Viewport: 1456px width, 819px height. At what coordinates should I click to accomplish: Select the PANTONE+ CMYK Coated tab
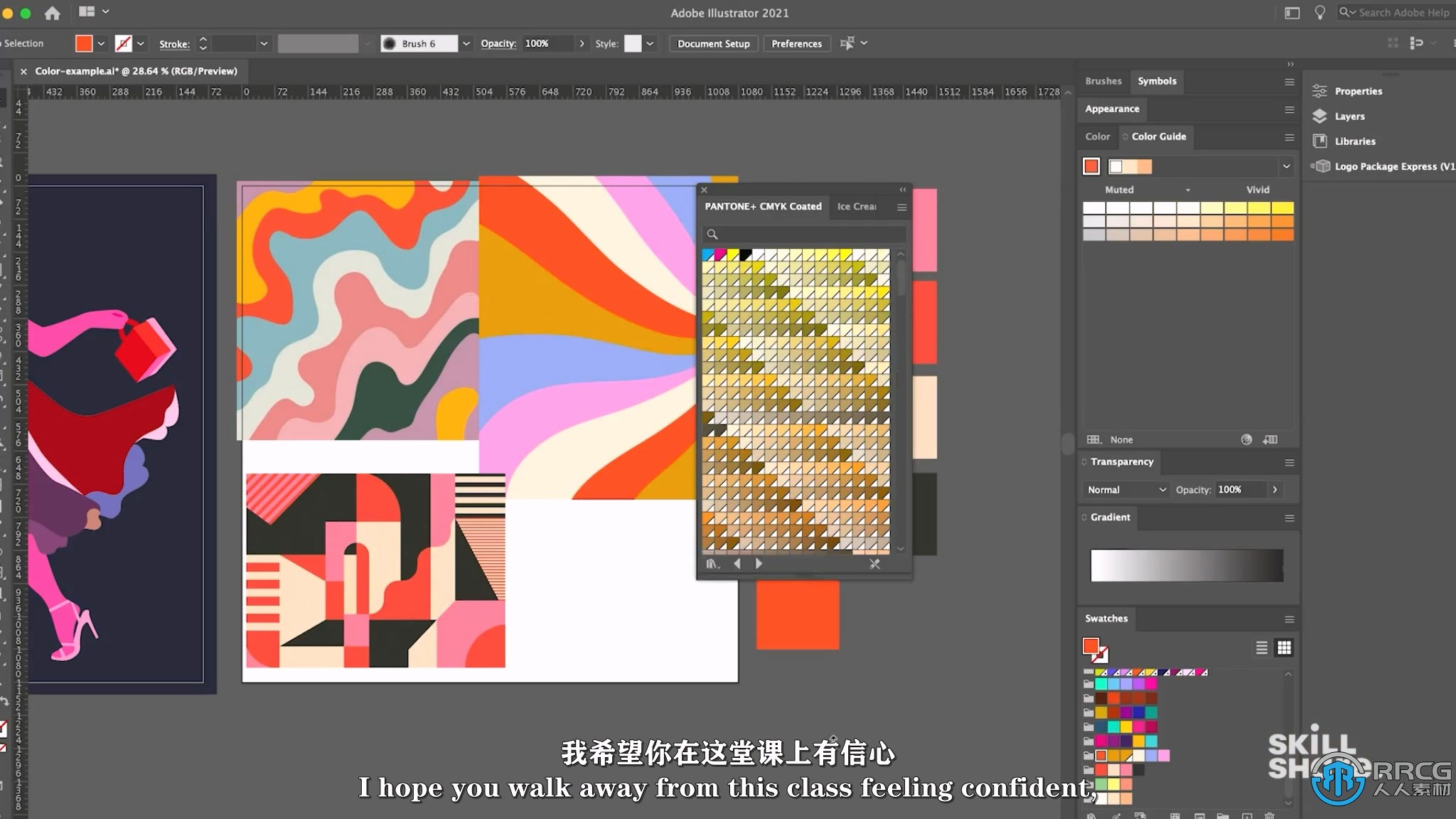click(763, 206)
